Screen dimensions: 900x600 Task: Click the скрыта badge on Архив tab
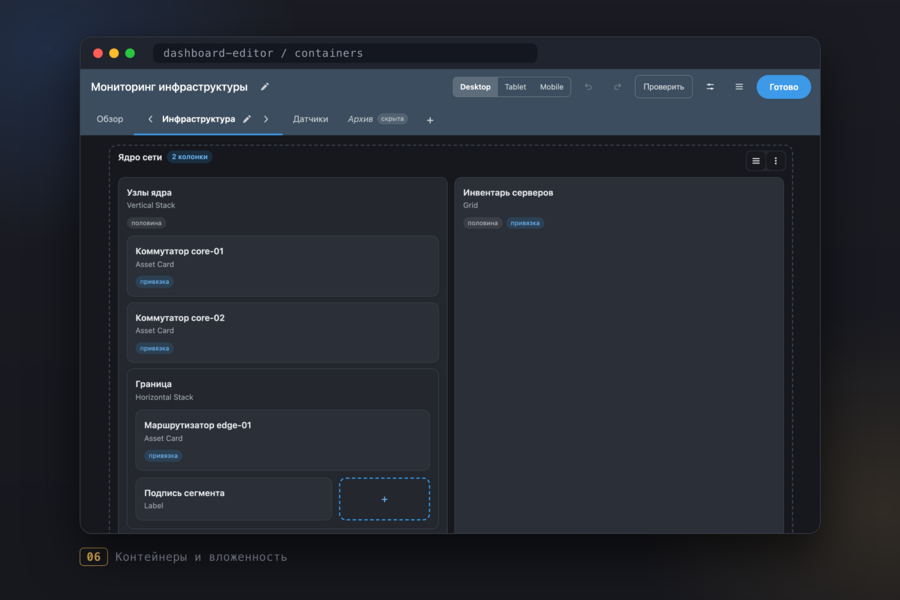click(393, 119)
